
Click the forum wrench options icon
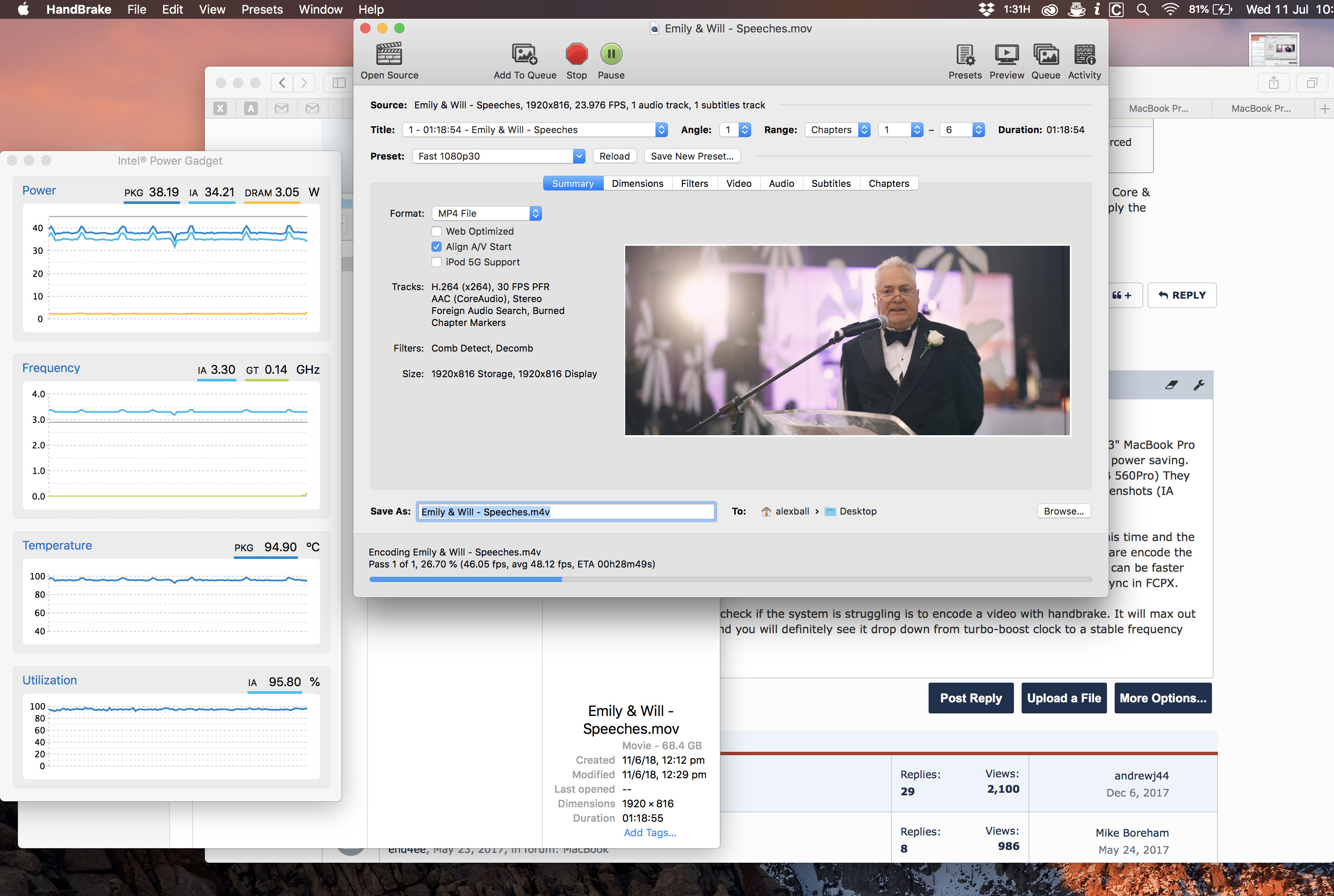tap(1199, 385)
